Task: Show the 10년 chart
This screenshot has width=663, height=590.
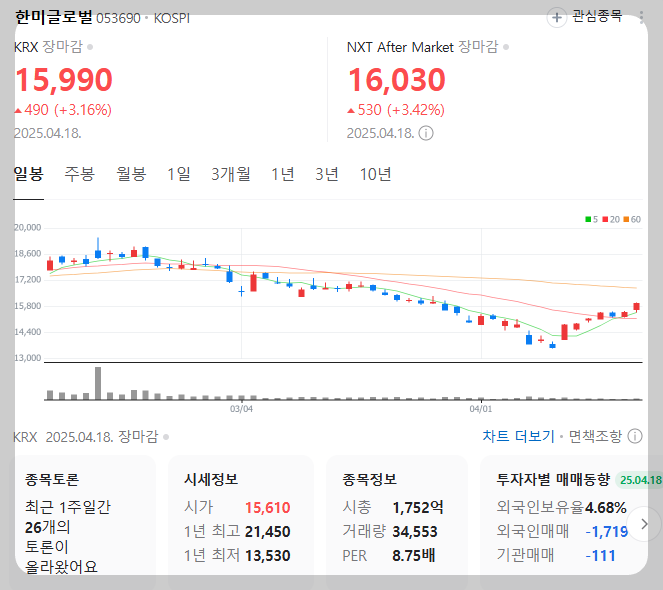Action: [x=375, y=174]
